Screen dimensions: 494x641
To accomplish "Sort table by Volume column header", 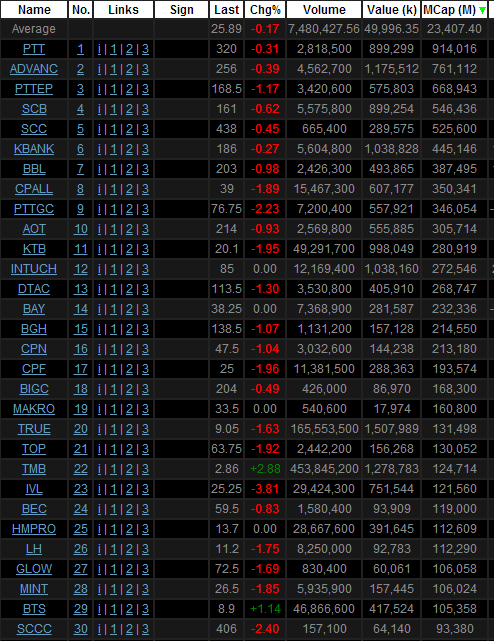I will 324,9.
